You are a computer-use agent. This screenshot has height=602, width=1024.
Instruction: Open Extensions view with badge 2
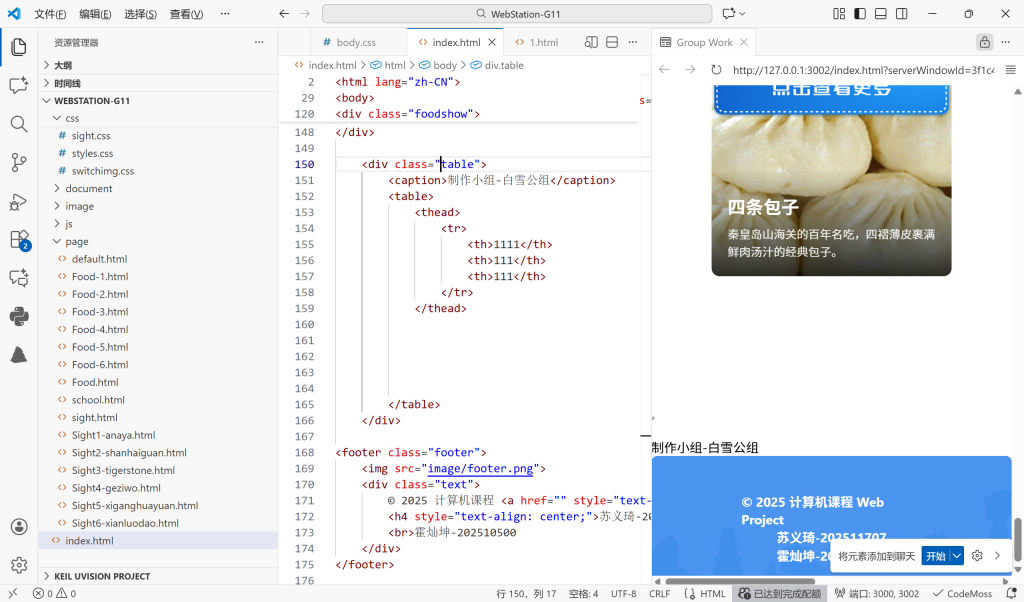(x=18, y=240)
